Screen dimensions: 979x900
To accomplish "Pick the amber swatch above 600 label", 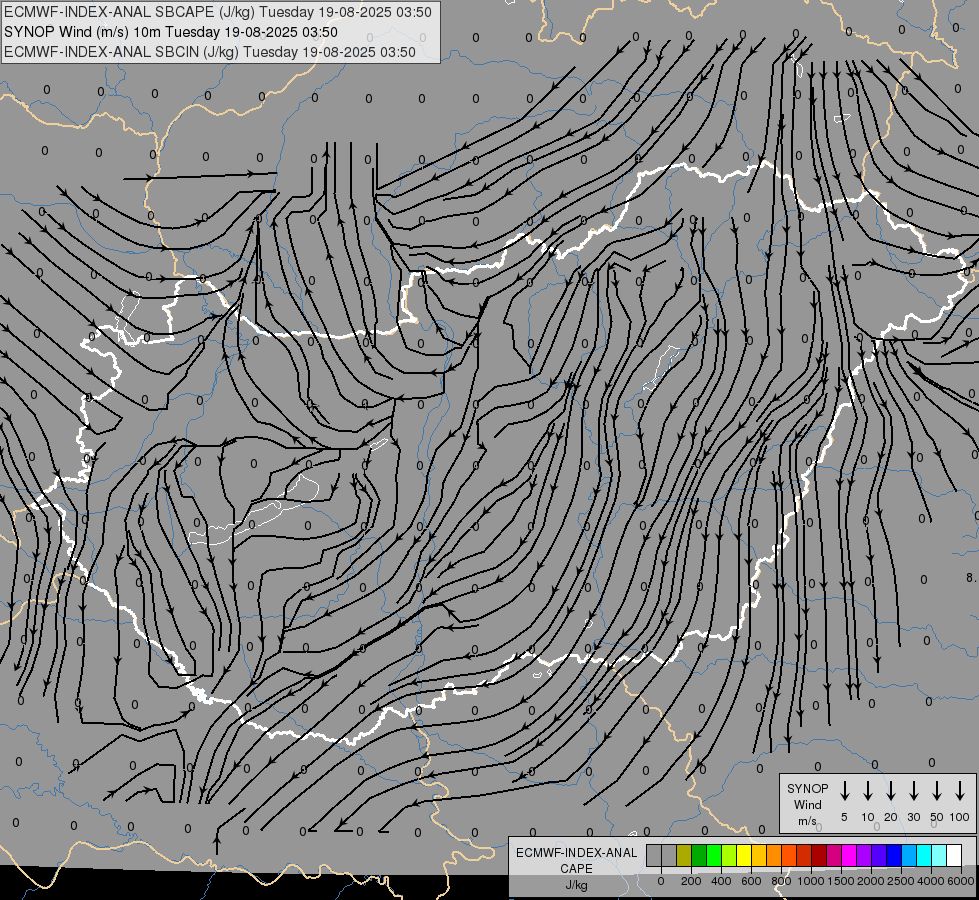I will (x=759, y=855).
